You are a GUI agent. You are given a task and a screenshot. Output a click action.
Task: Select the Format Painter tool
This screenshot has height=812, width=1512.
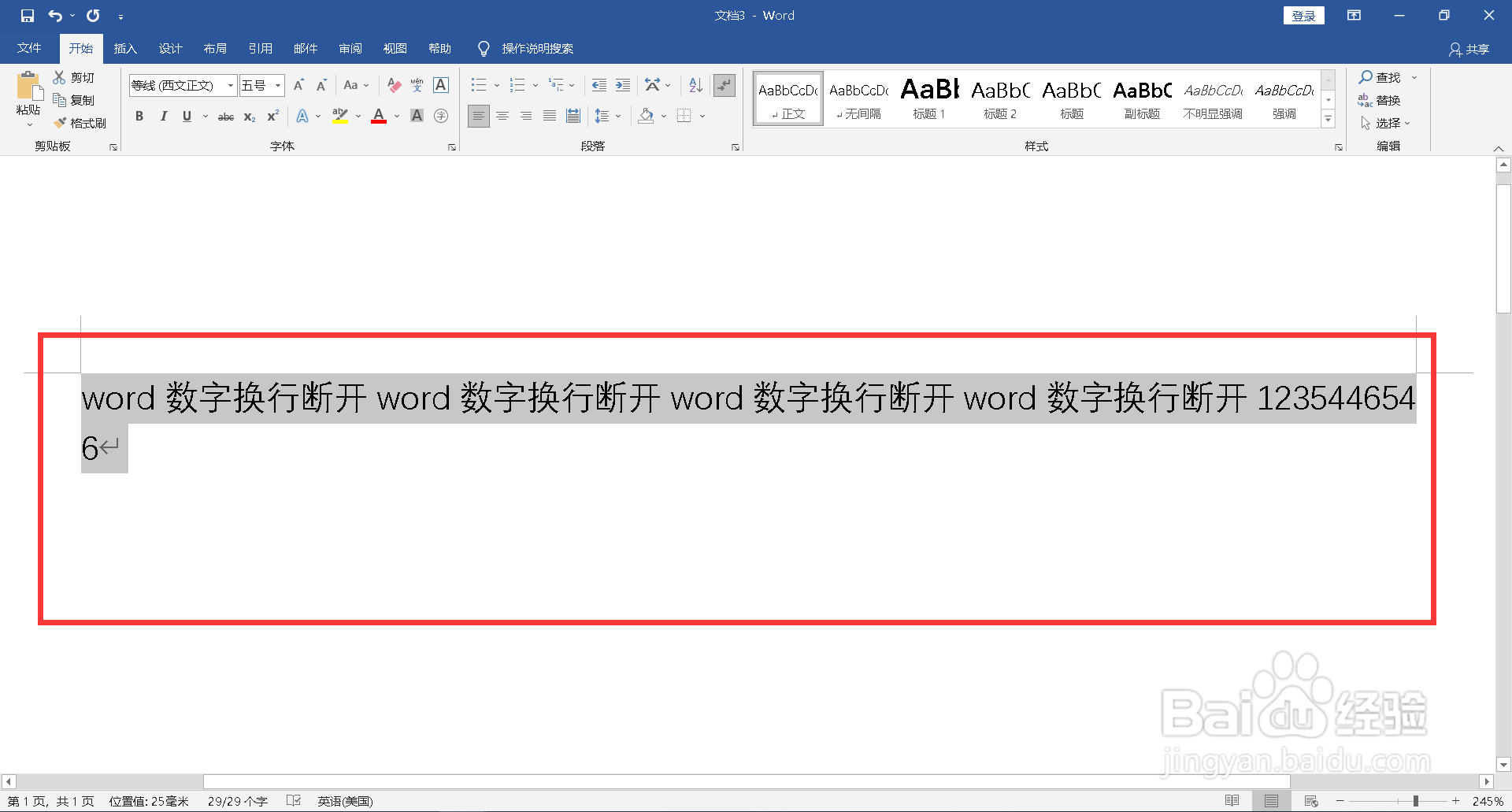click(81, 123)
